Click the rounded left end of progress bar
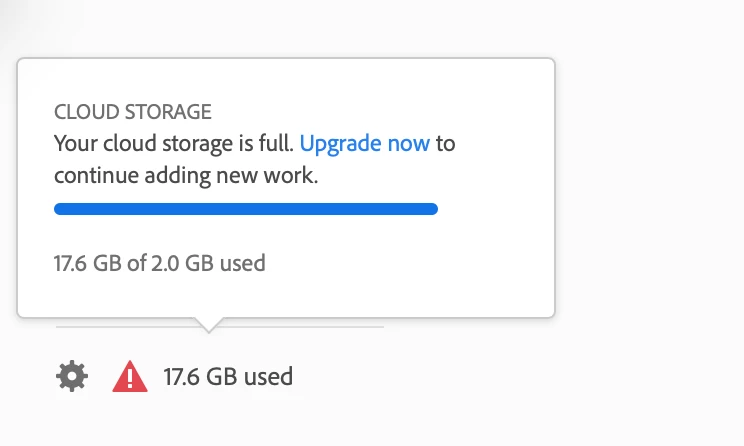The width and height of the screenshot is (744, 446). (x=60, y=209)
